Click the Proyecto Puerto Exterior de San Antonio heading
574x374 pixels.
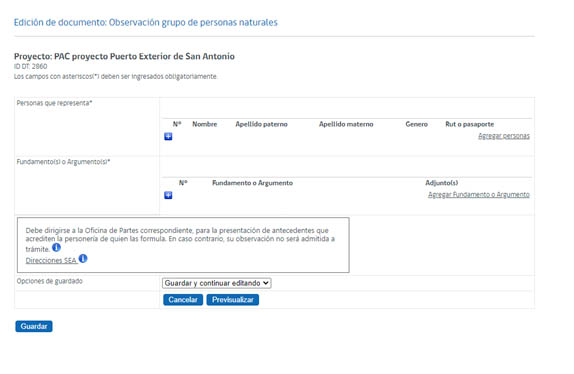tap(124, 56)
